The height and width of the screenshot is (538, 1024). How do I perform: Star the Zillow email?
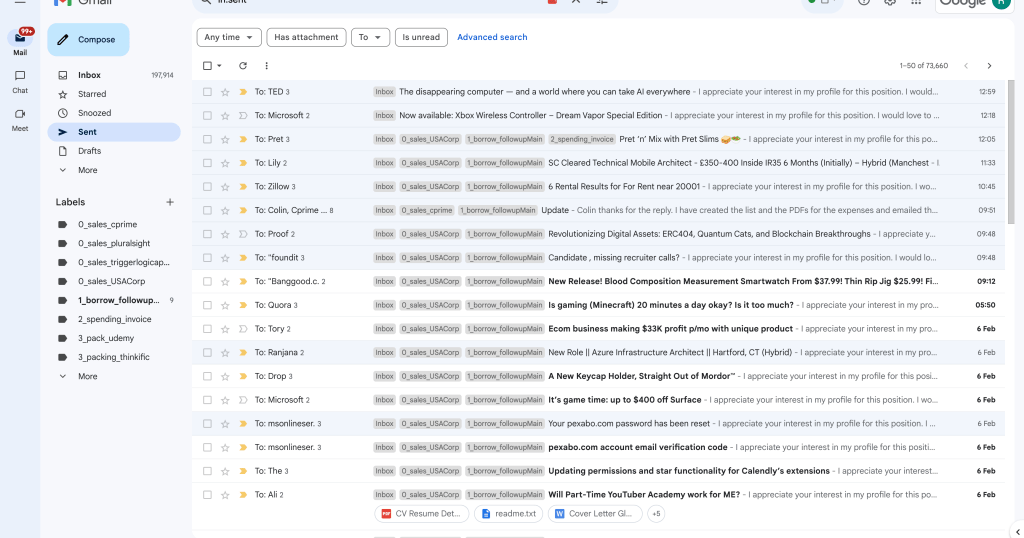[225, 187]
